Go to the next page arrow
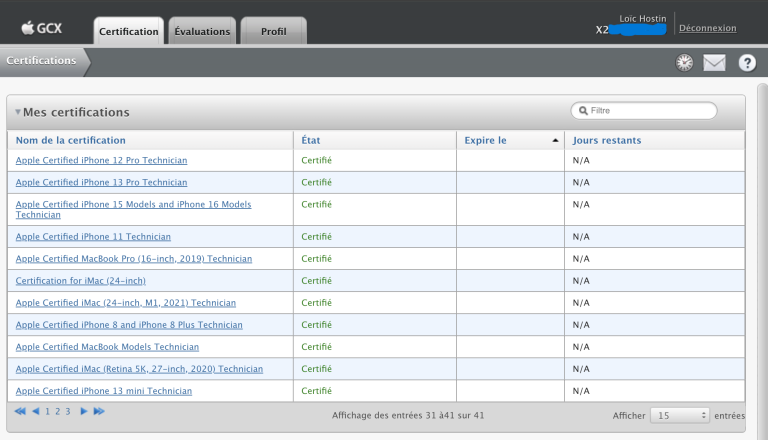Viewport: 768px width, 440px height. click(84, 411)
